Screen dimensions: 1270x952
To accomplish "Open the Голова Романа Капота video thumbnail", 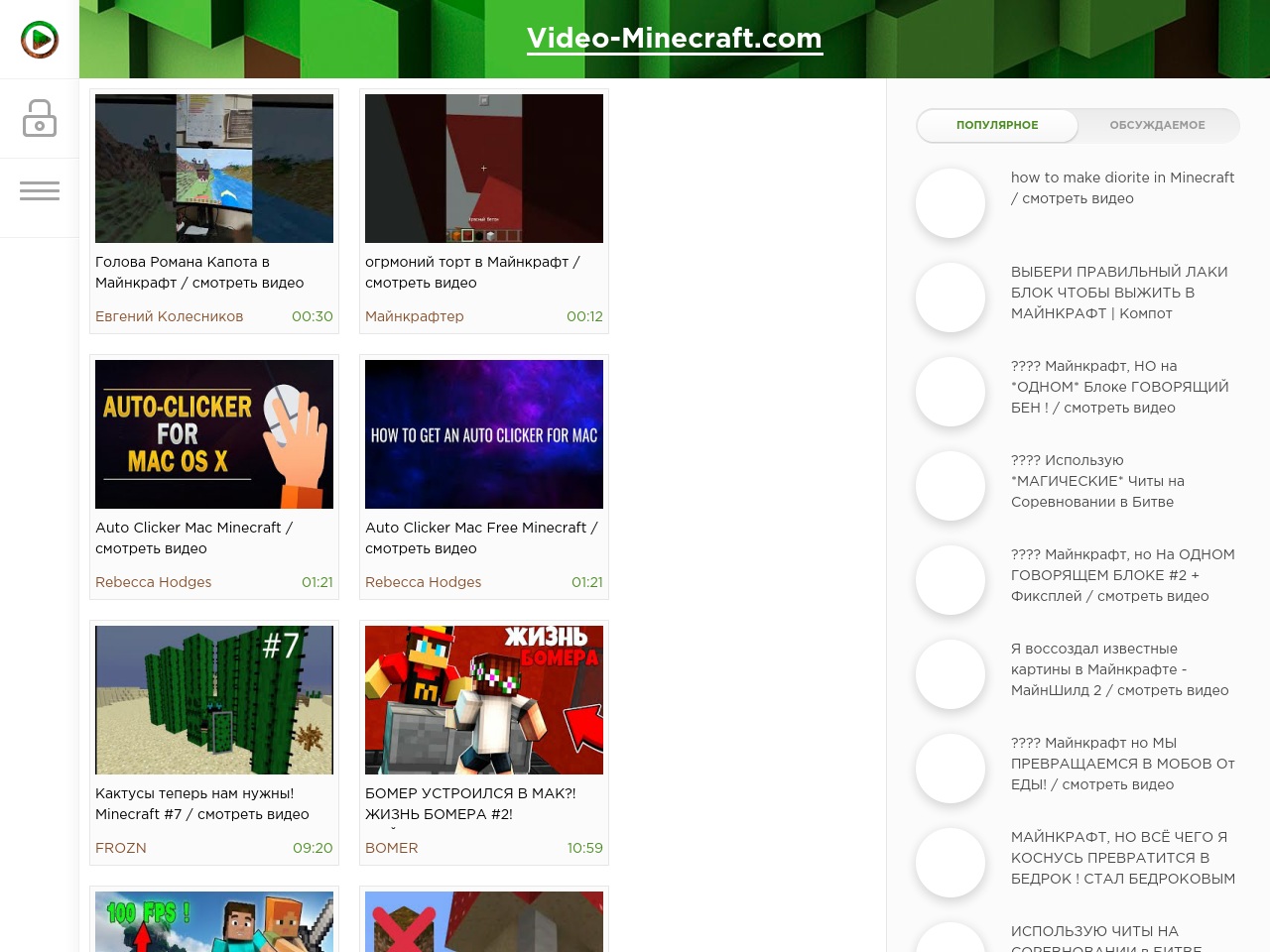I will click(x=214, y=169).
